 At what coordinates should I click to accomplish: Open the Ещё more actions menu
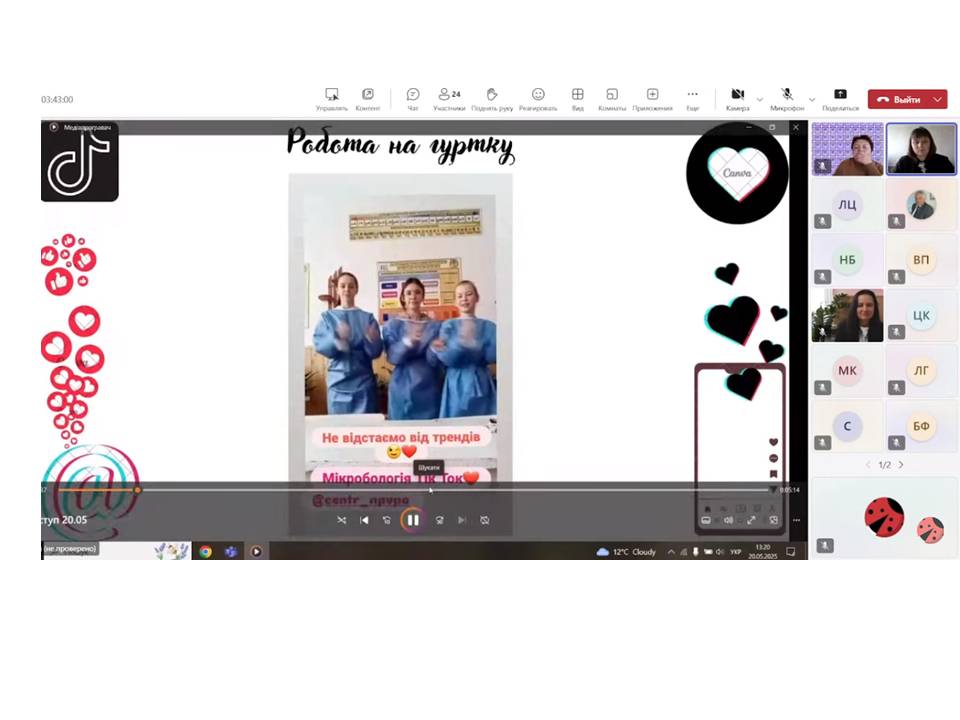pos(692,99)
